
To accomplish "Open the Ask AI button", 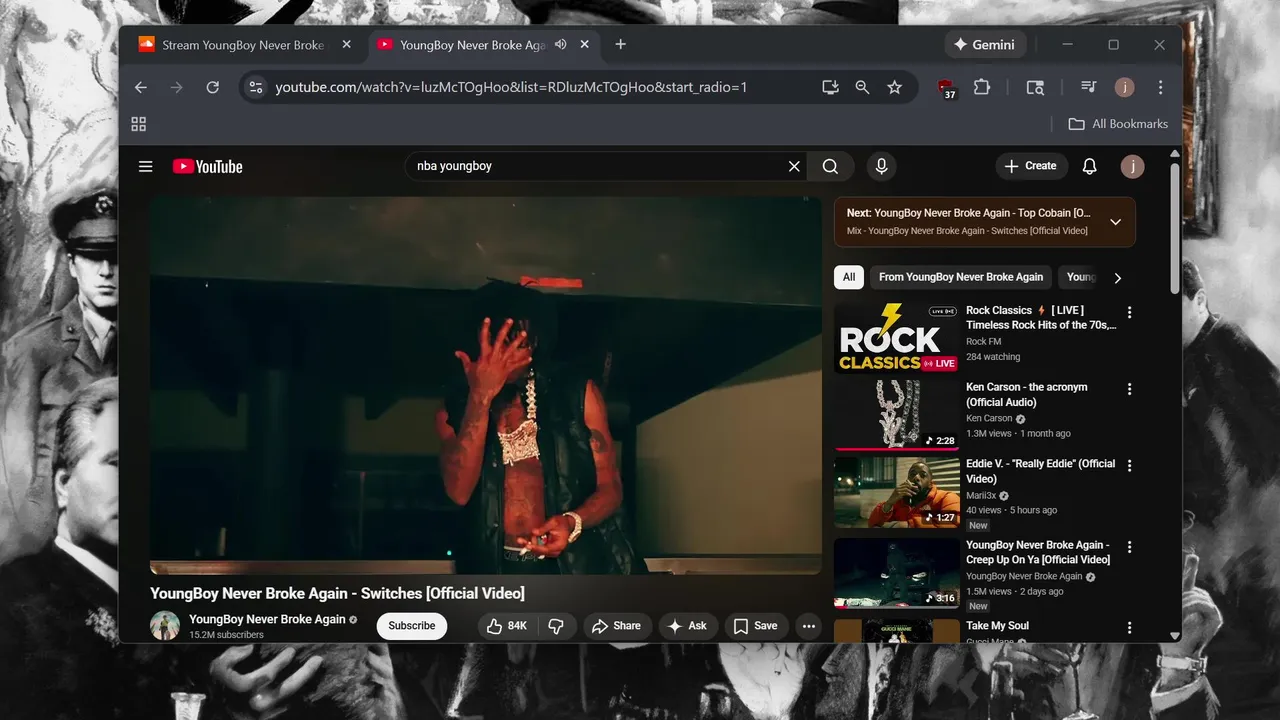I will click(688, 626).
